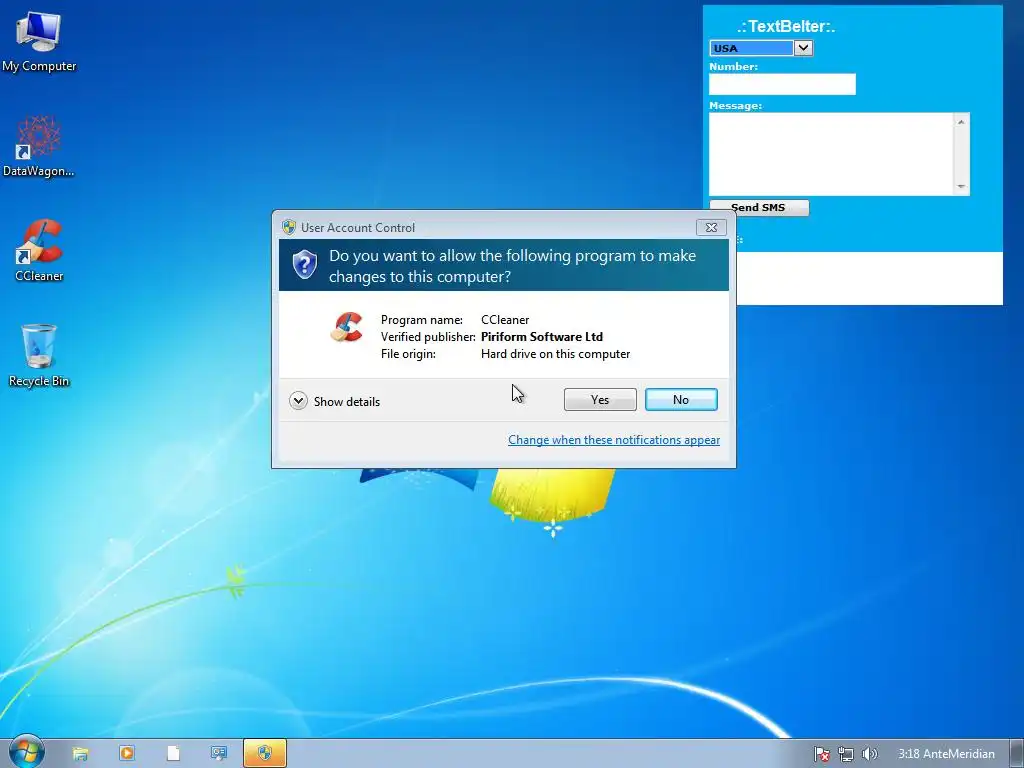This screenshot has width=1024, height=768.
Task: Click the CCleaner program name text in dialog
Action: point(505,320)
